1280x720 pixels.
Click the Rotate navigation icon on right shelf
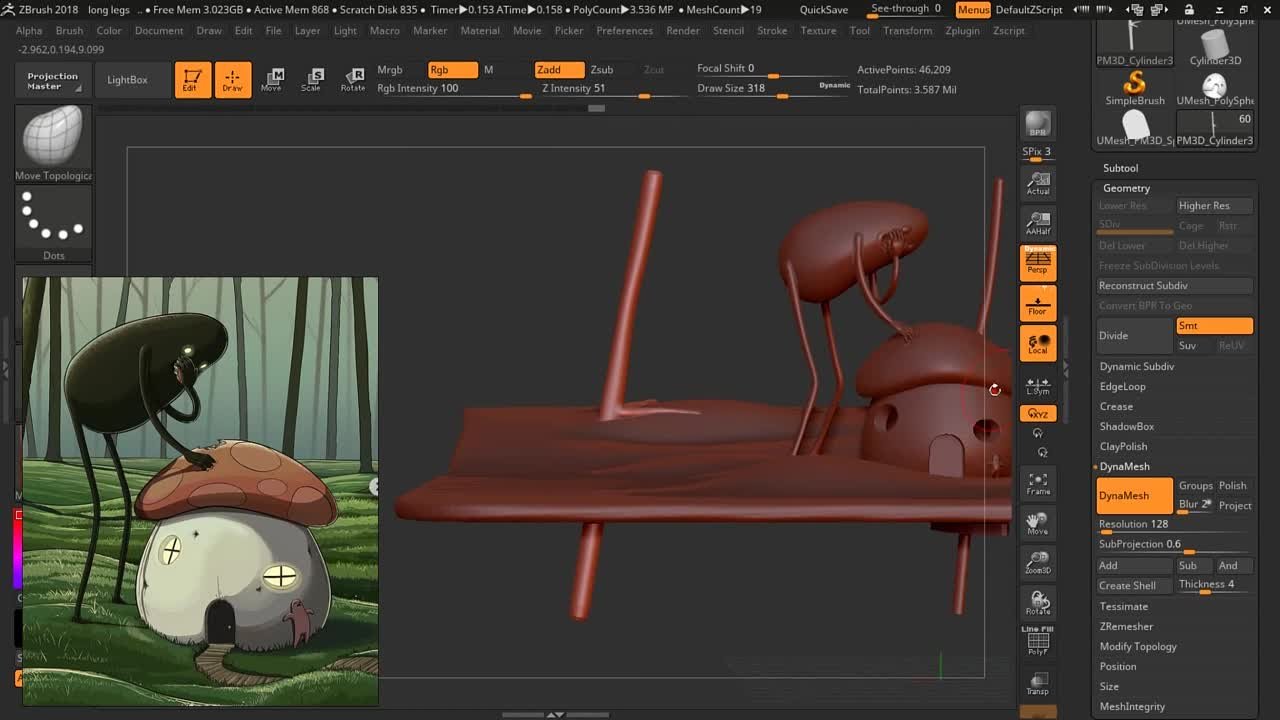1038,603
